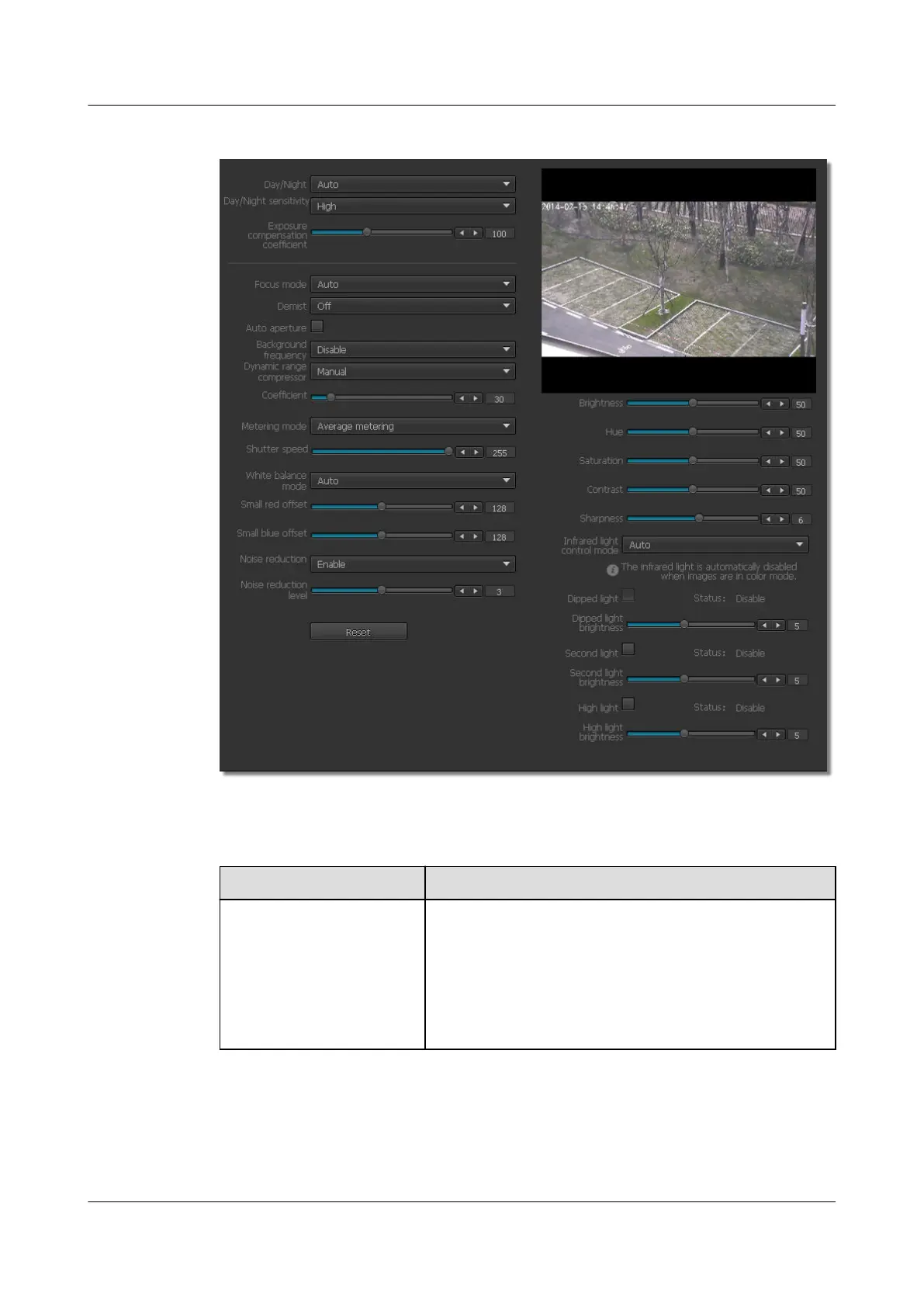The image size is (924, 1307).
Task: Click the infrared light info icon
Action: point(612,570)
